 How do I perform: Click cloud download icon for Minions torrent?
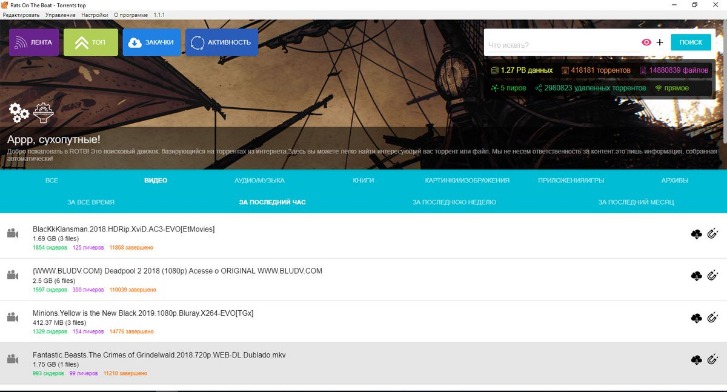[x=696, y=318]
